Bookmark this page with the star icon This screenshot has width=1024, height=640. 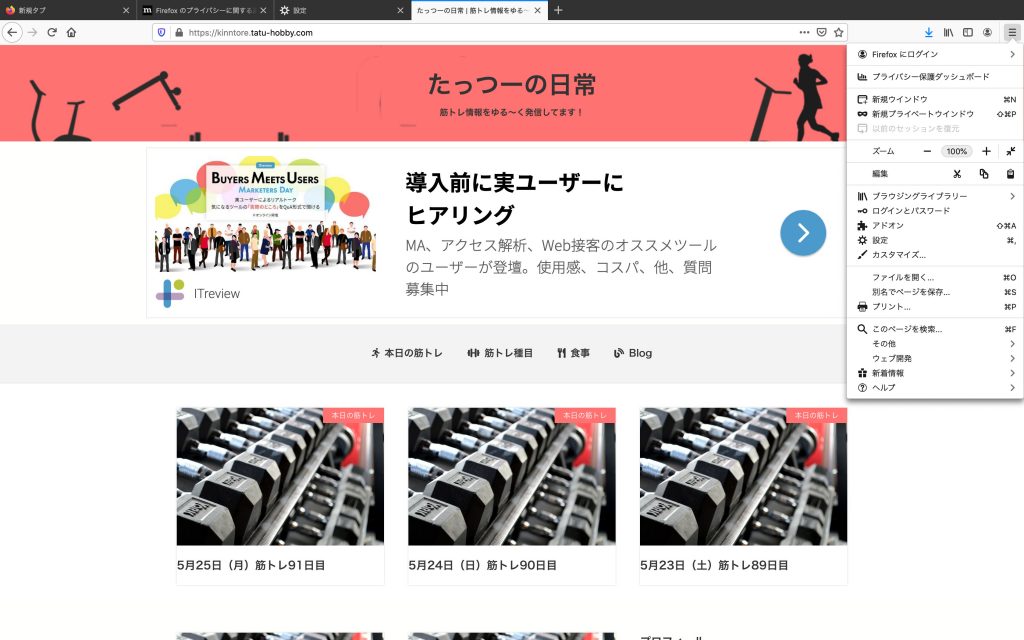[x=839, y=32]
